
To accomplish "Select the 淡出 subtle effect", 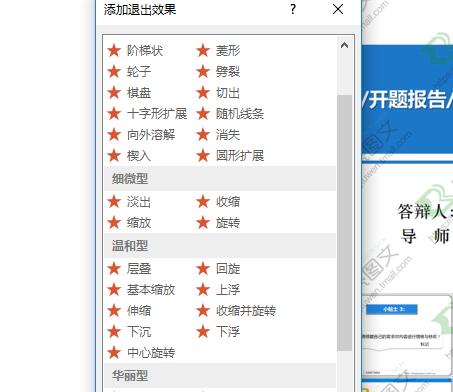I will coord(129,202).
